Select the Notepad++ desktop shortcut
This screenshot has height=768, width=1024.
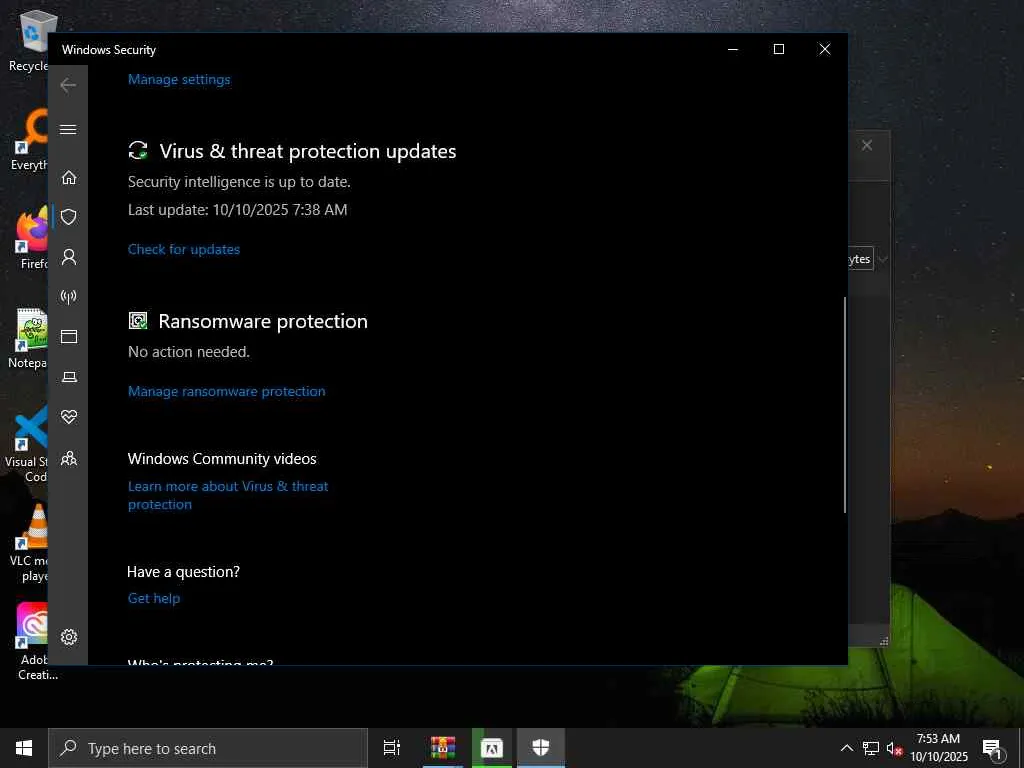click(29, 338)
